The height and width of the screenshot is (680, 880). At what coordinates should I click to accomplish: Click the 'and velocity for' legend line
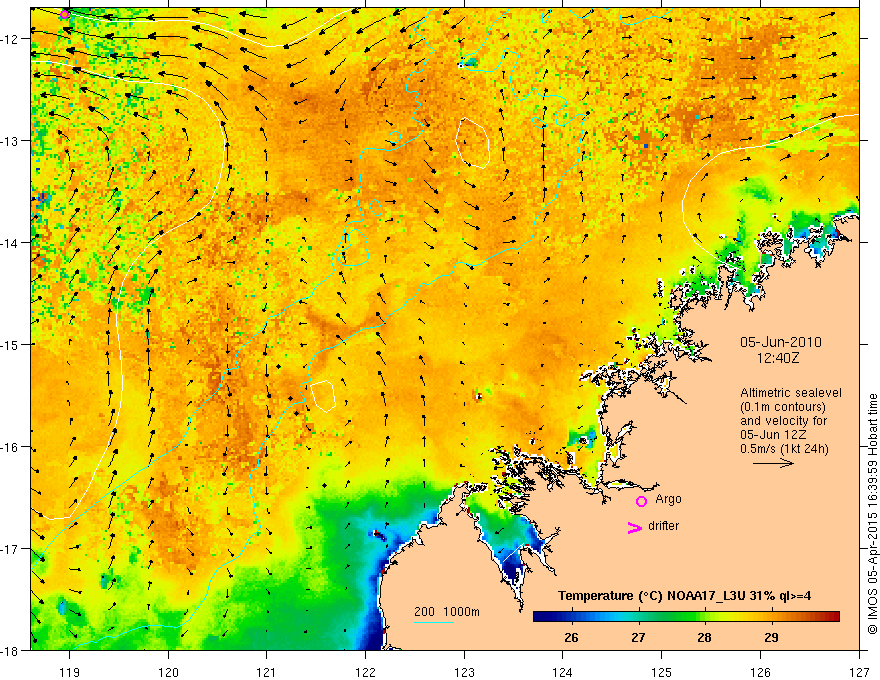783,421
